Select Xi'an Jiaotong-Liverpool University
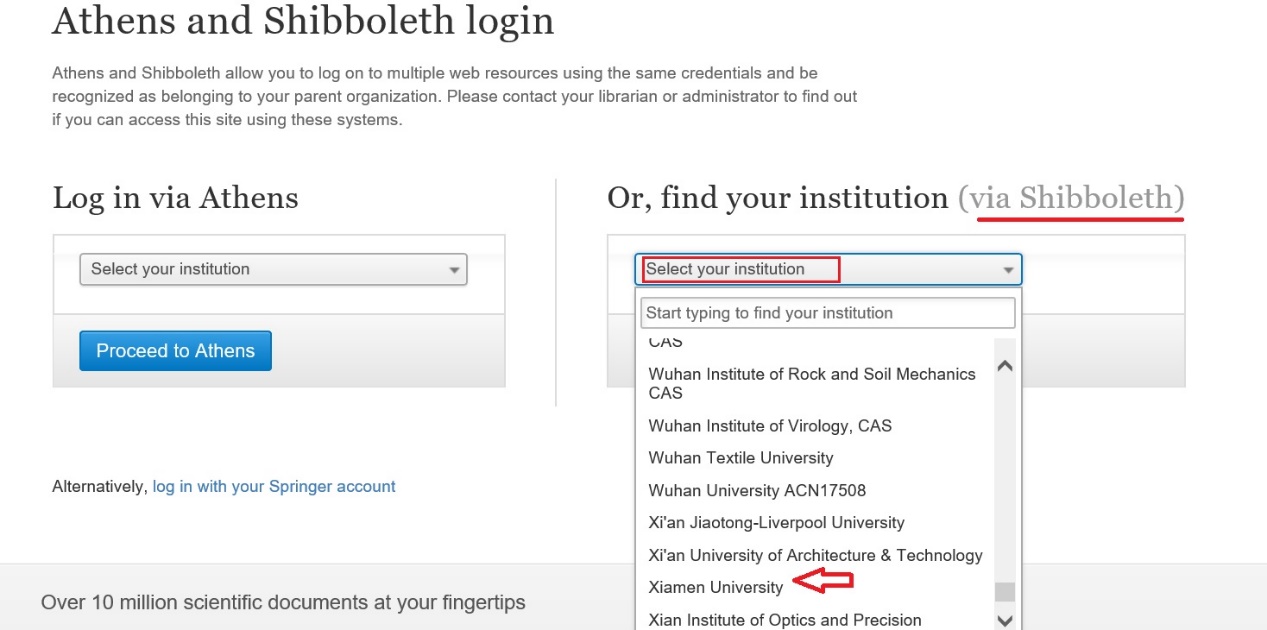The height and width of the screenshot is (630, 1267). (x=776, y=523)
